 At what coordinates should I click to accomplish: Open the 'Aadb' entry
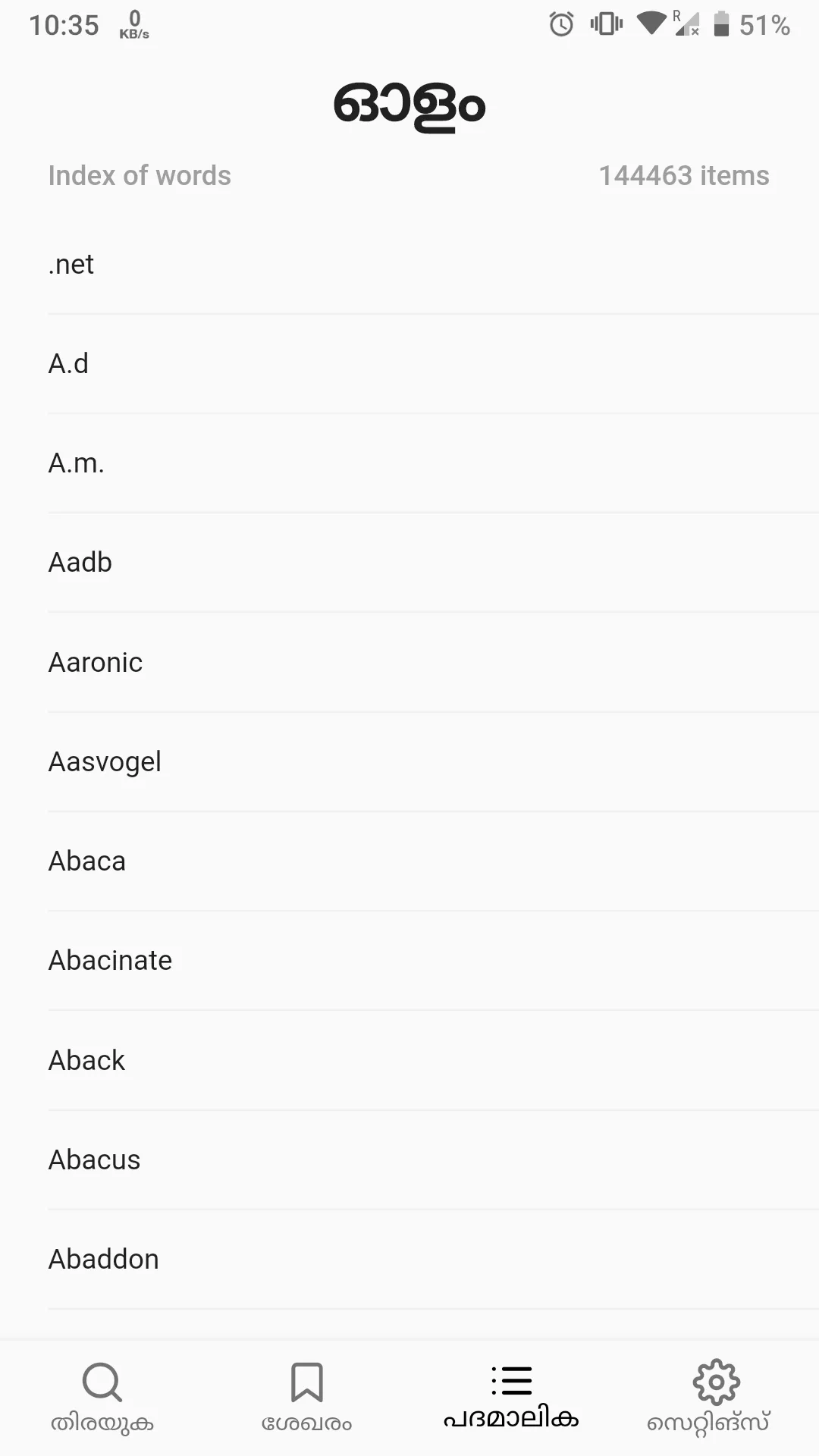(x=80, y=563)
